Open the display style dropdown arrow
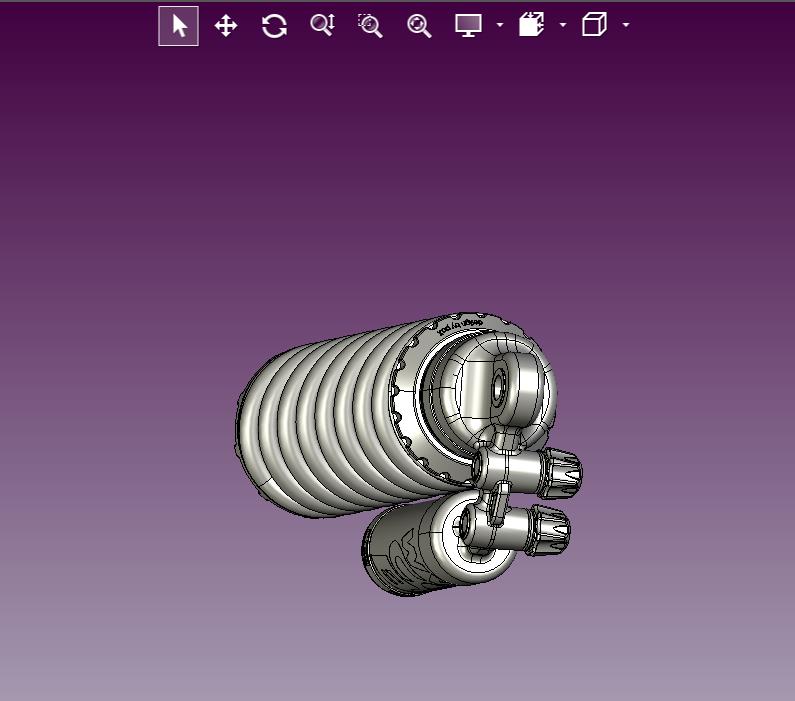 [500, 25]
